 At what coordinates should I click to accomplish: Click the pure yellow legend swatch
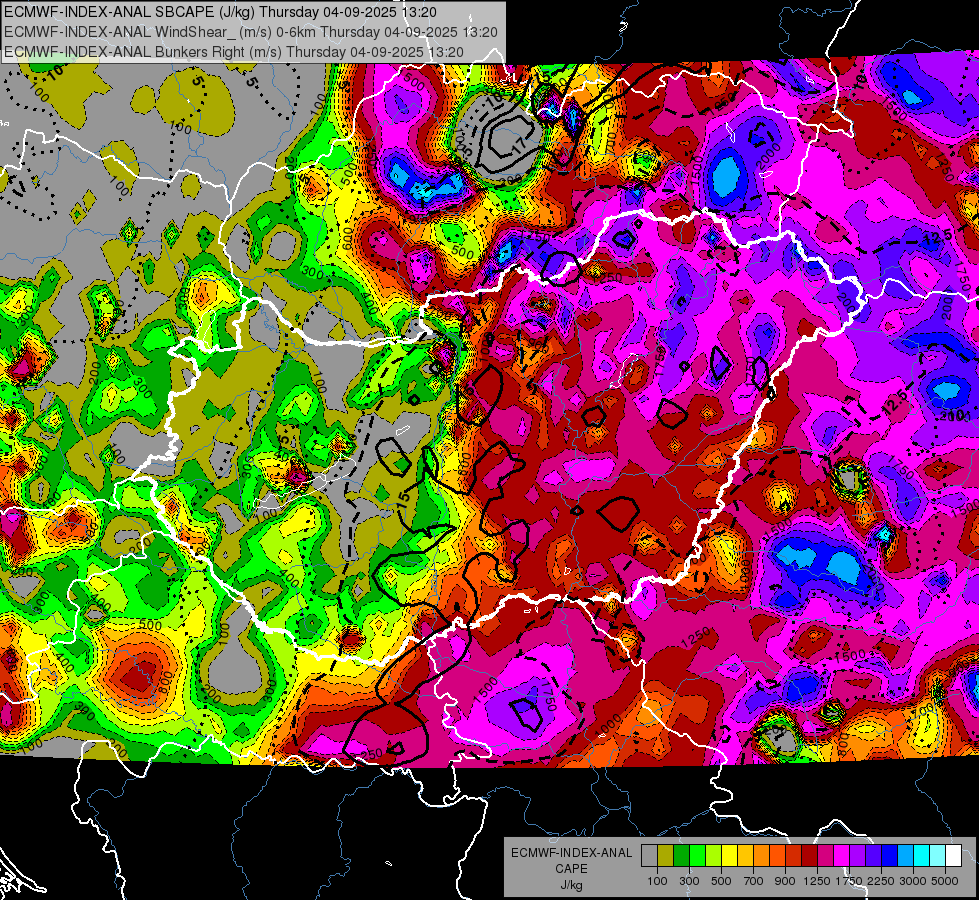(729, 856)
